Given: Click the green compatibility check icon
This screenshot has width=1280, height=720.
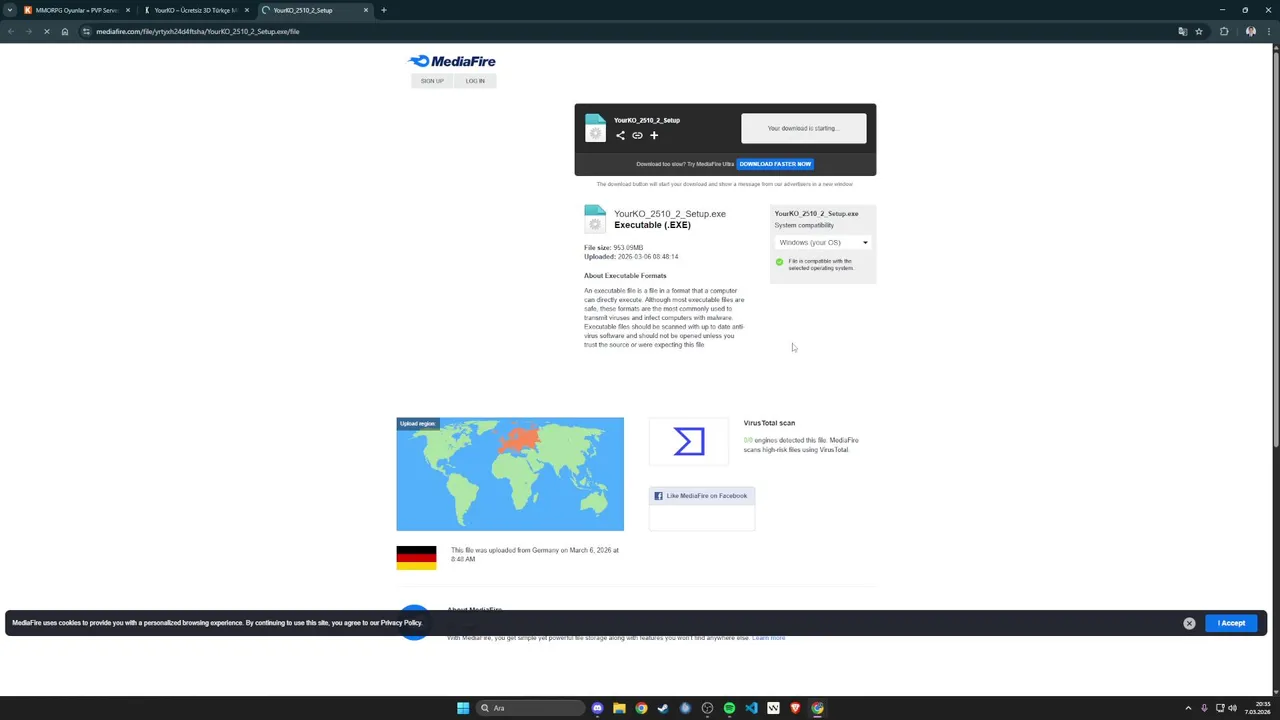Looking at the screenshot, I should [780, 262].
